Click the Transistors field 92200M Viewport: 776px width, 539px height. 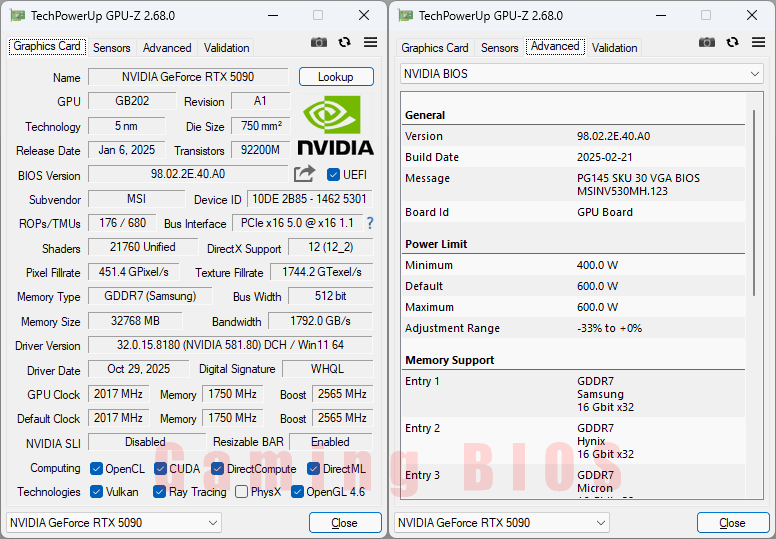pyautogui.click(x=260, y=149)
